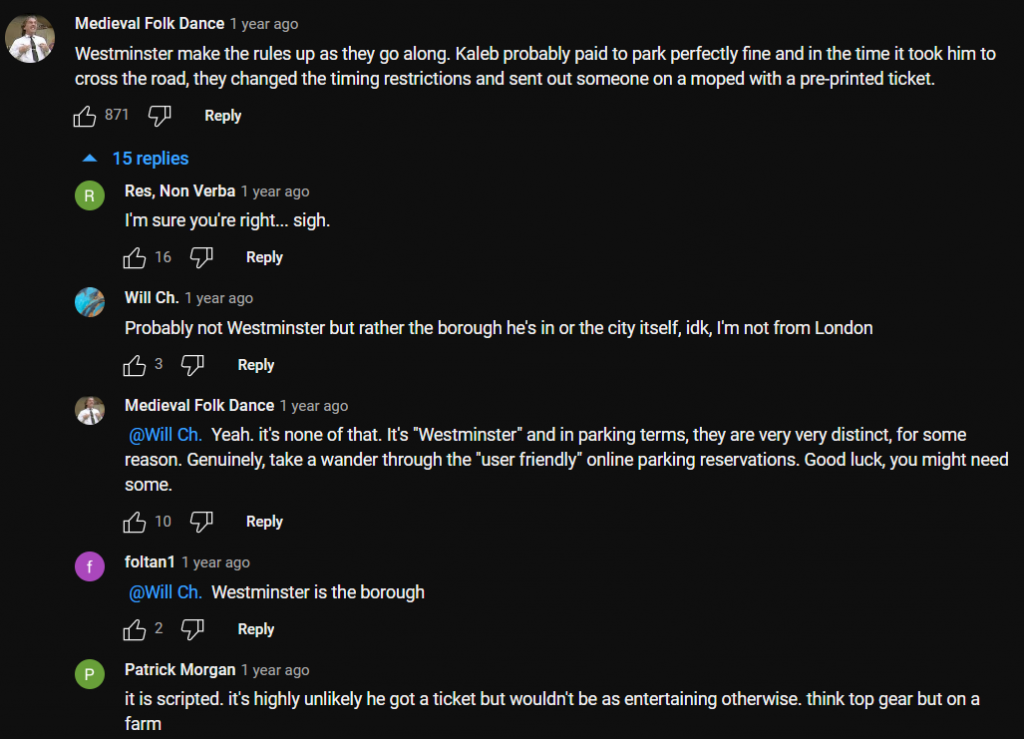
Task: Open the @Will Ch. mention in foltan1's reply
Action: tap(165, 593)
